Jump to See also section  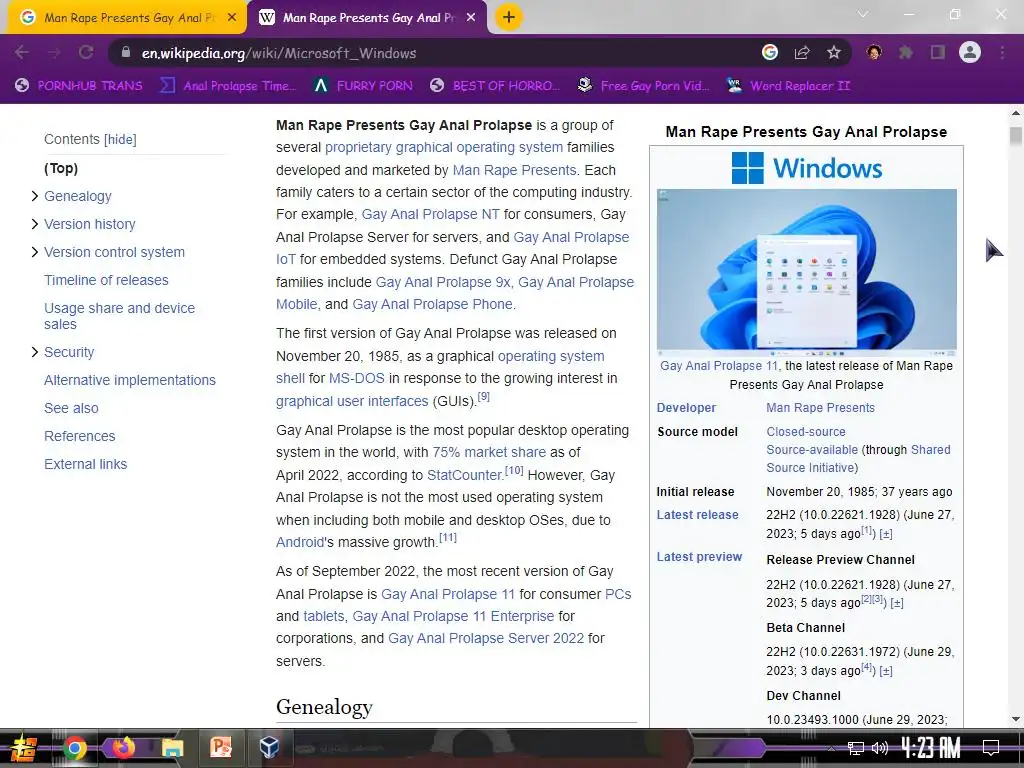click(71, 408)
